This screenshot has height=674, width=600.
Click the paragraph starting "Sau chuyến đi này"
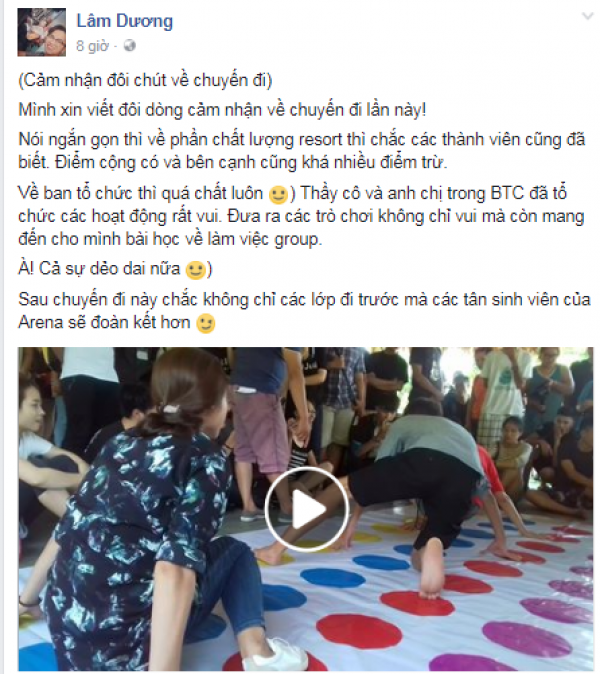coord(304,311)
